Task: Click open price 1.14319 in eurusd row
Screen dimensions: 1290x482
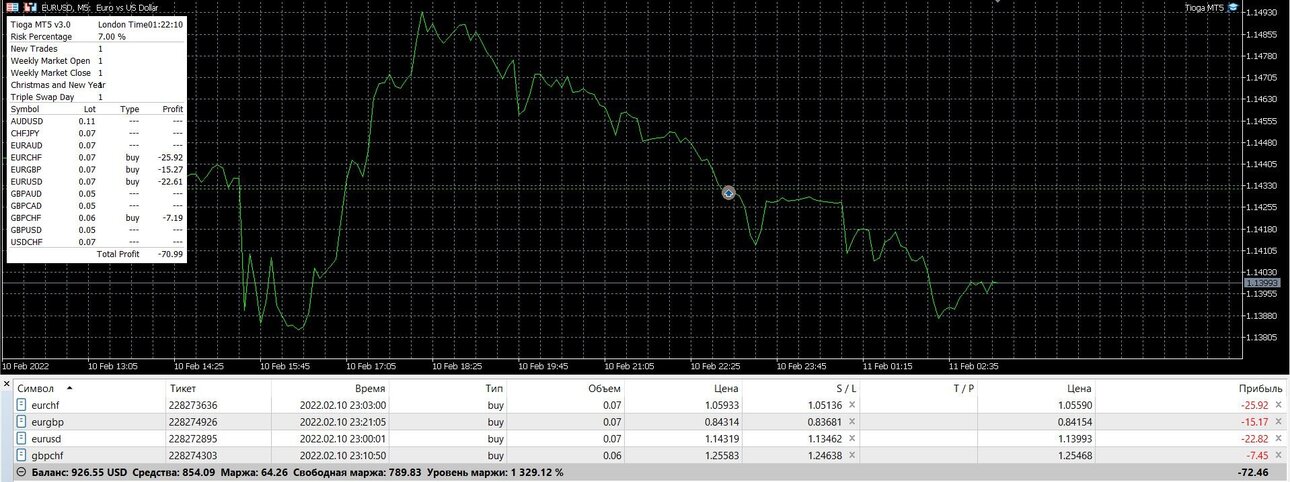Action: coord(720,439)
